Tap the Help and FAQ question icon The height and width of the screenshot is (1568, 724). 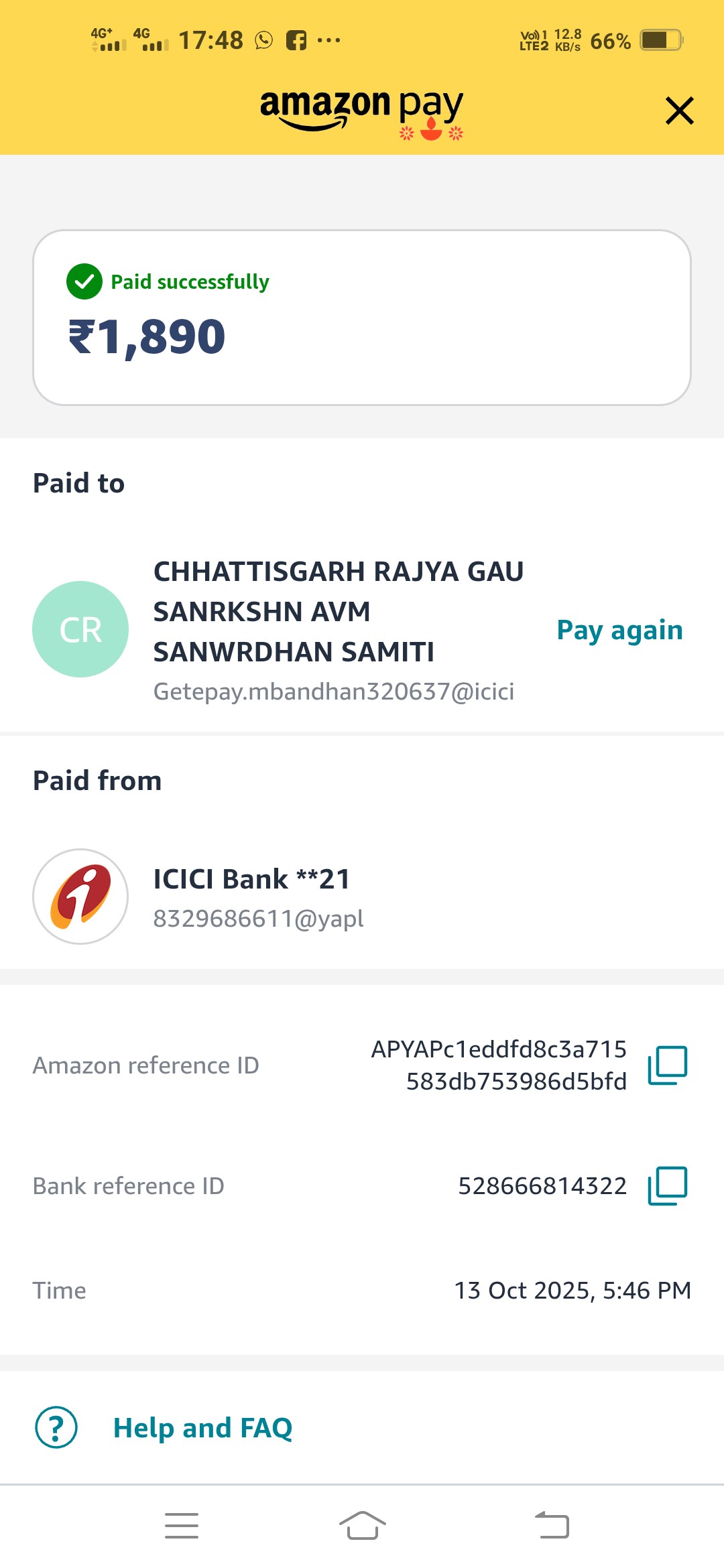(56, 1427)
